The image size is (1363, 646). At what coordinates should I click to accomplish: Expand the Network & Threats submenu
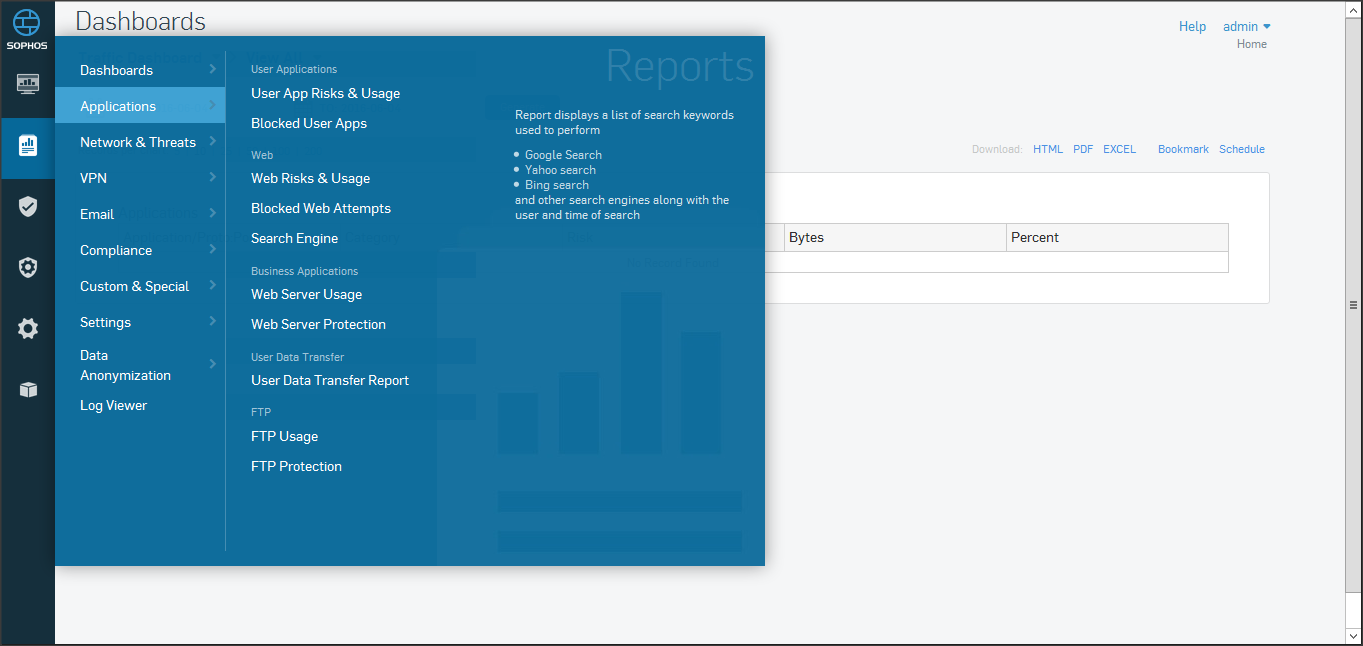[139, 142]
